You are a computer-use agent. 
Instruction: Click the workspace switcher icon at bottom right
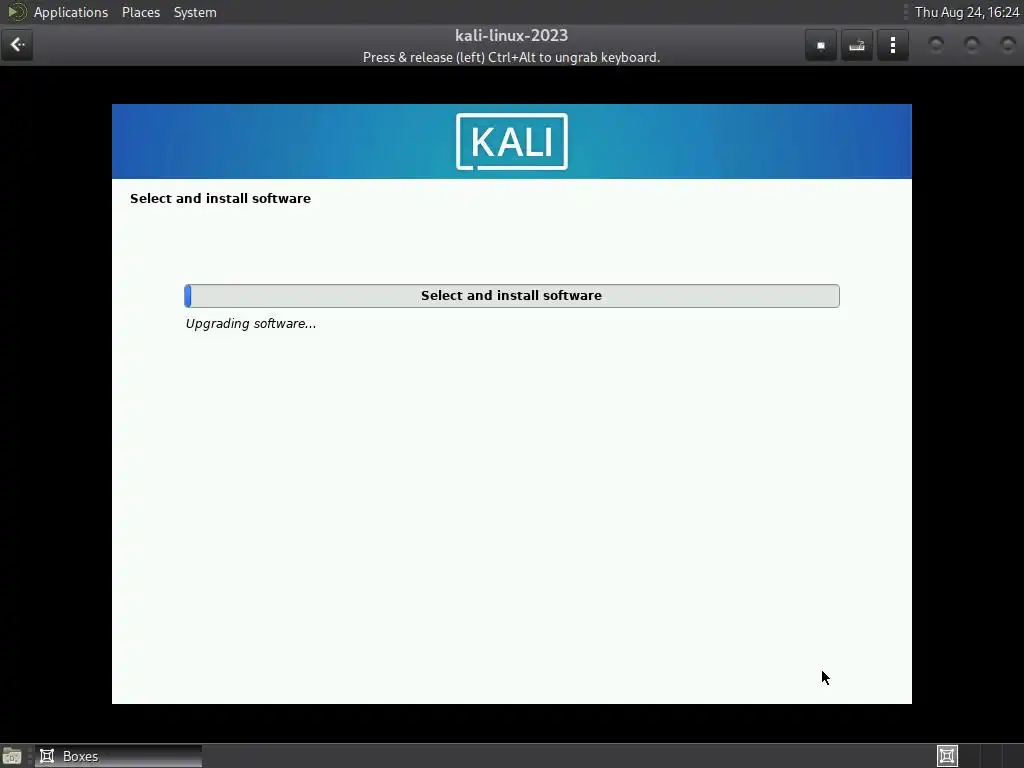947,756
